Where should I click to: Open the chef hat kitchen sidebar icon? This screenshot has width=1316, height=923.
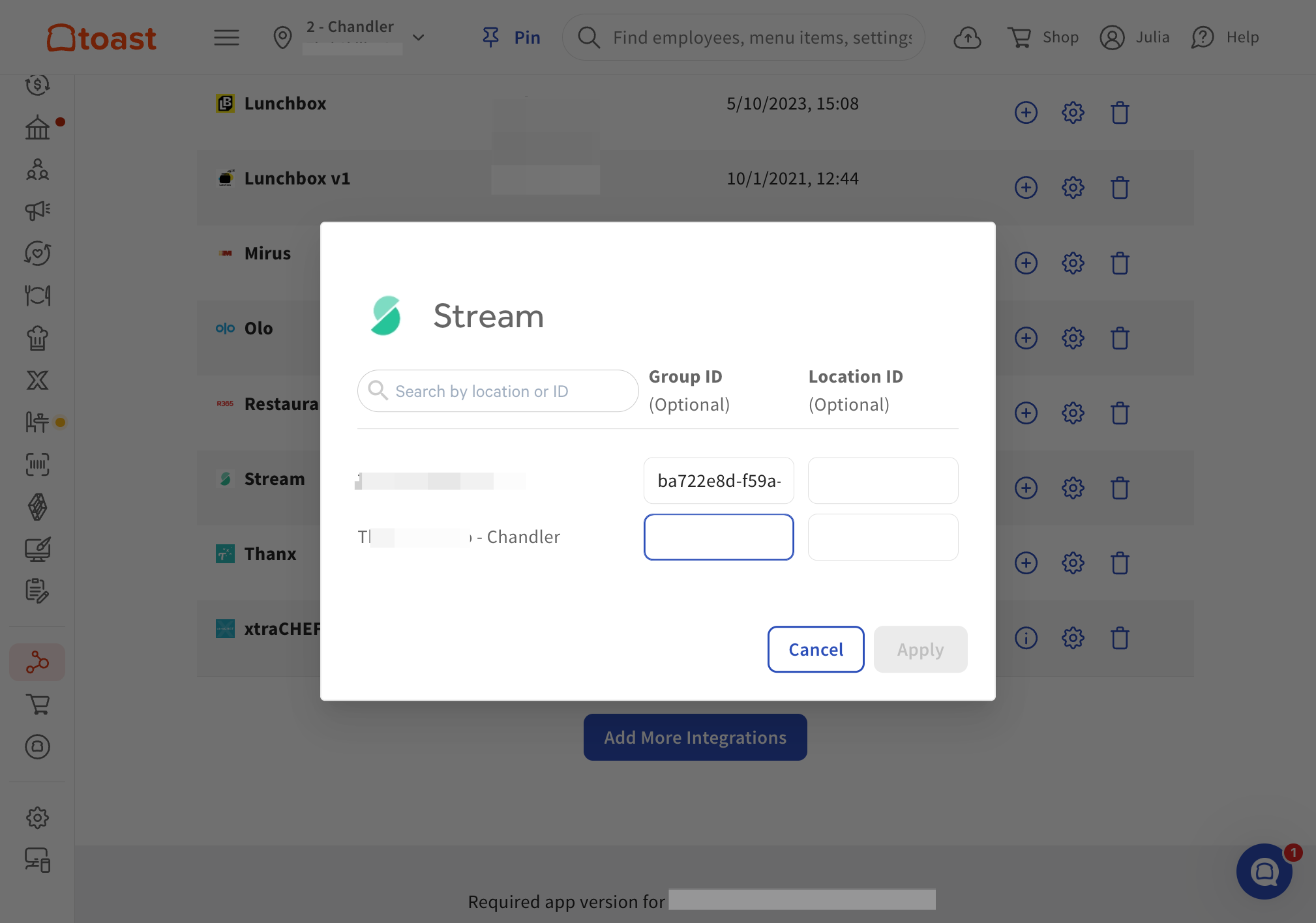38,338
